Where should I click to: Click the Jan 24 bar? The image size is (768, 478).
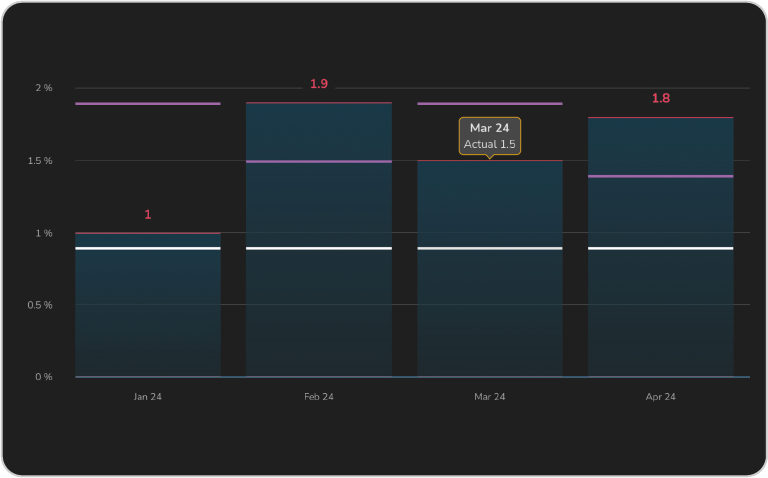148,310
